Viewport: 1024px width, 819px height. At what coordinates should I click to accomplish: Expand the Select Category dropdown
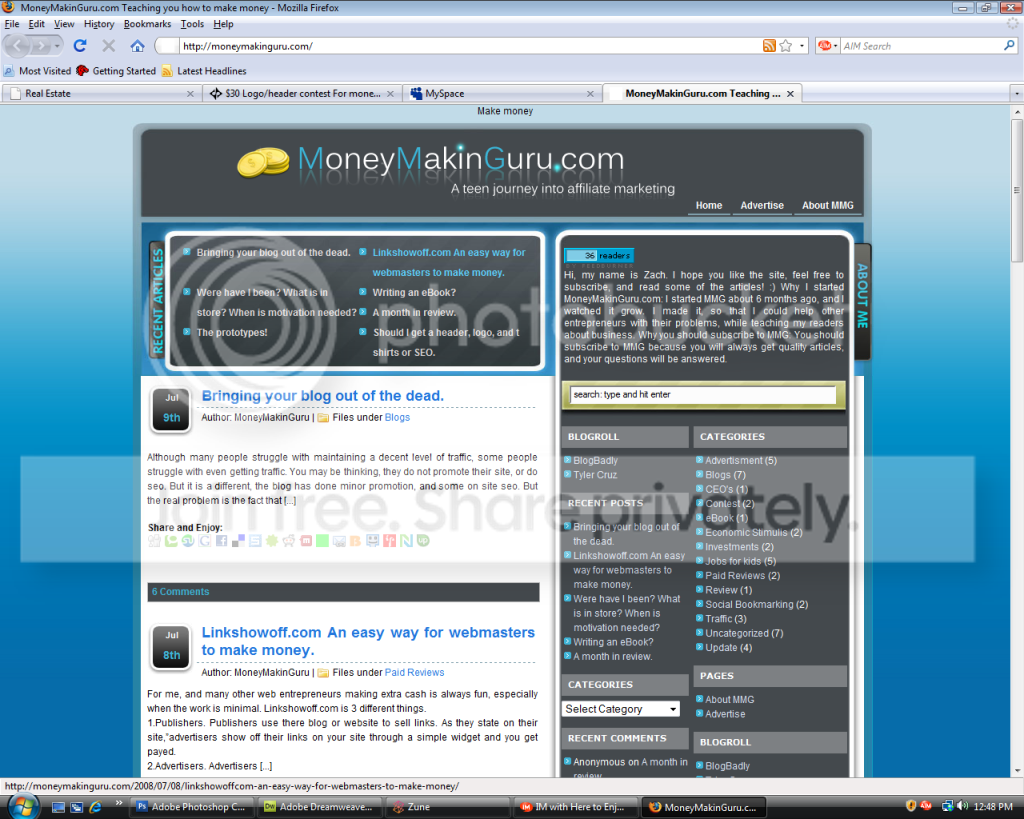click(621, 709)
